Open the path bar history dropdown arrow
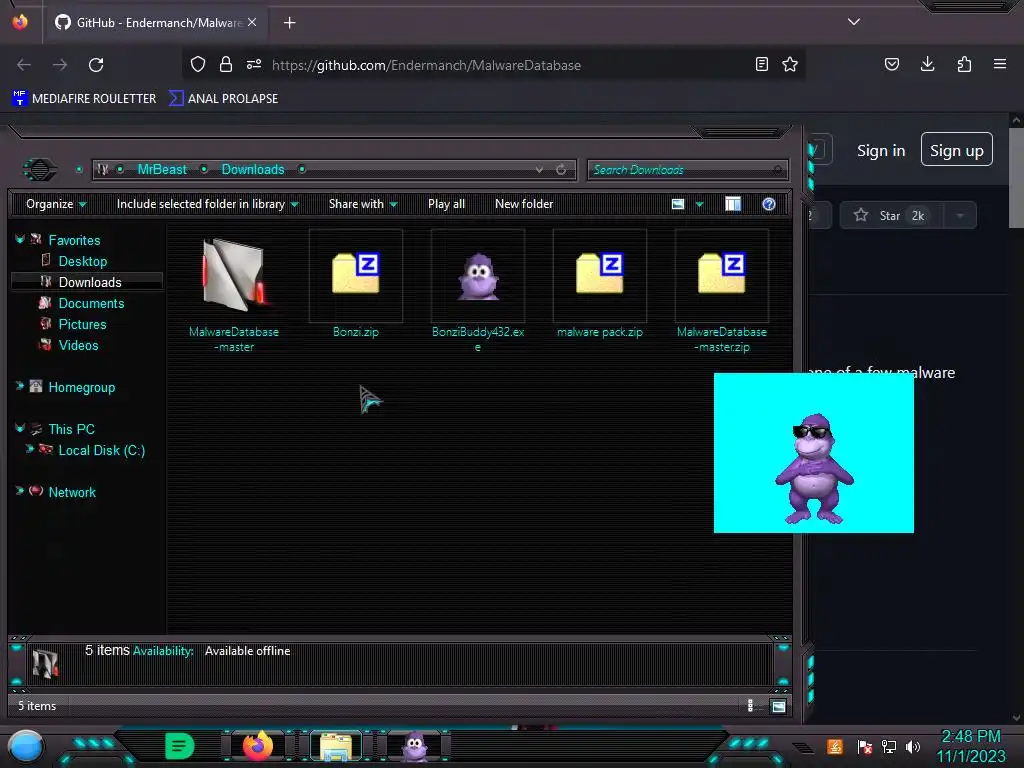The width and height of the screenshot is (1024, 768). [x=539, y=170]
